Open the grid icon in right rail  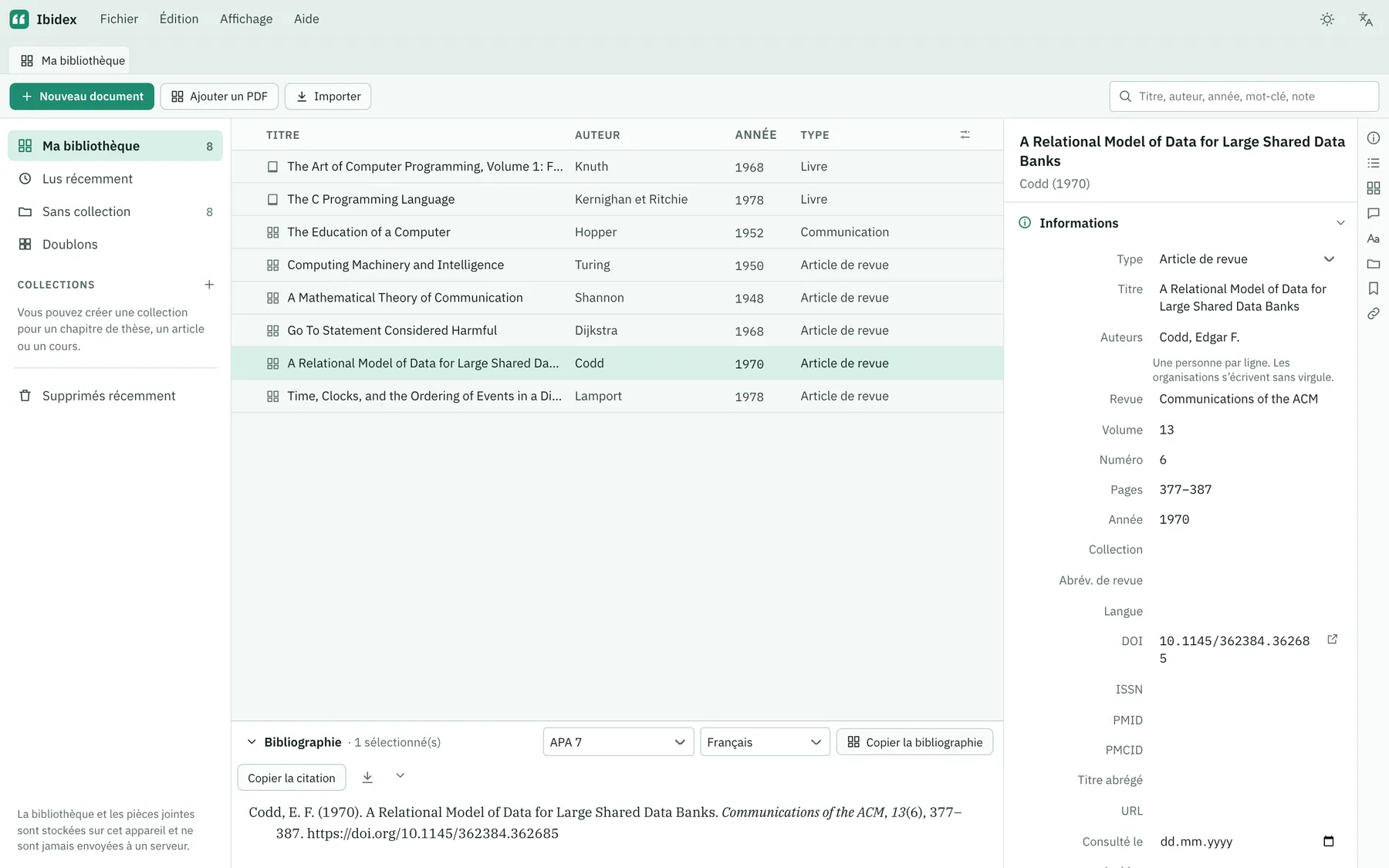coord(1374,188)
